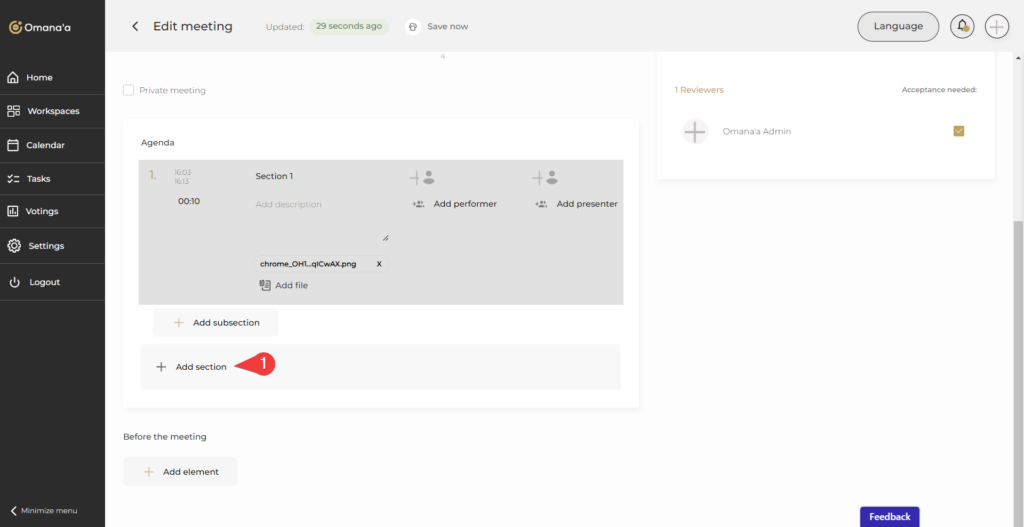This screenshot has height=527, width=1024.
Task: Open the Language selector
Action: click(x=897, y=27)
